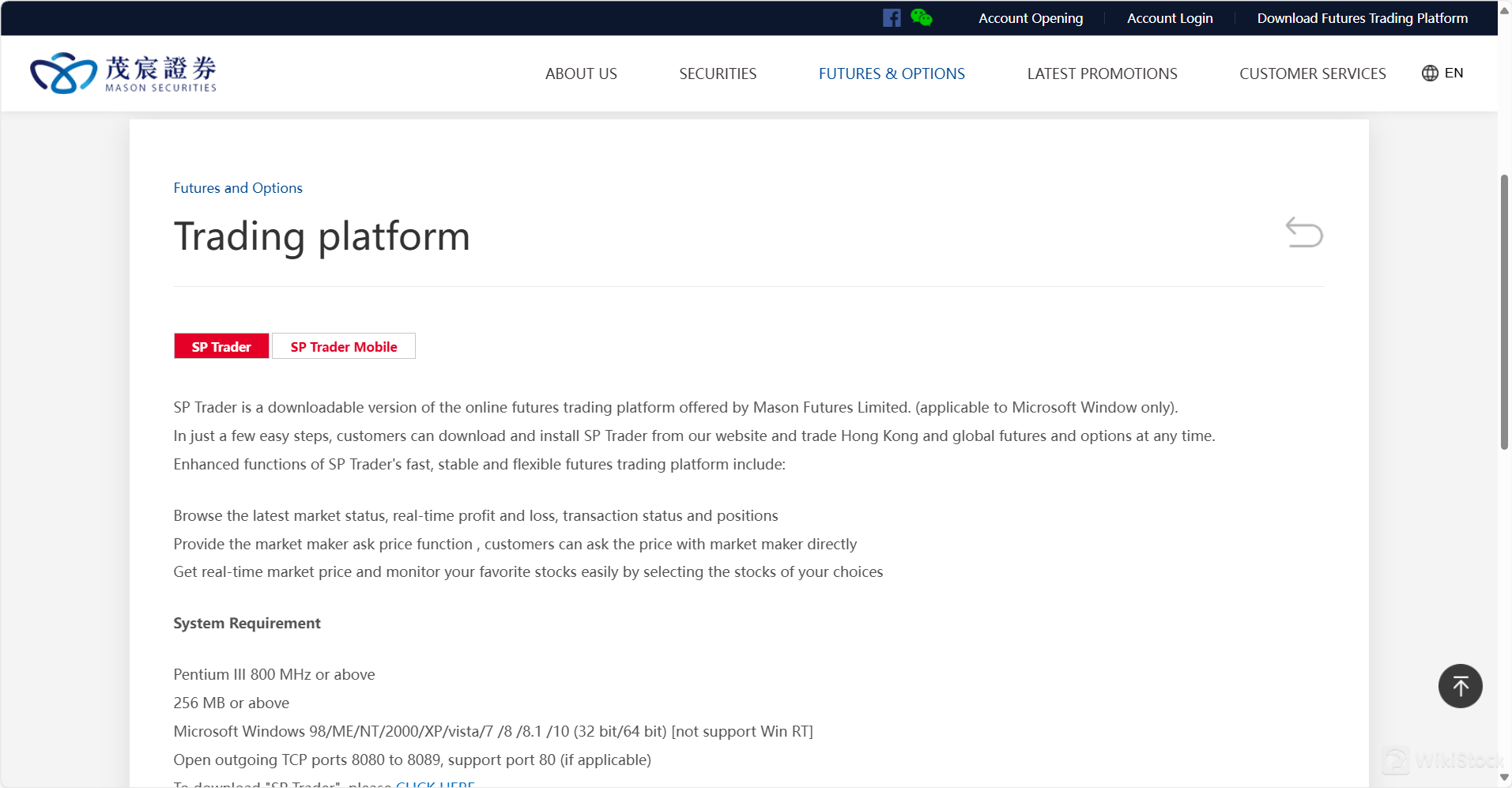Click the Account Opening link
This screenshot has height=788, width=1512.
coord(1031,18)
